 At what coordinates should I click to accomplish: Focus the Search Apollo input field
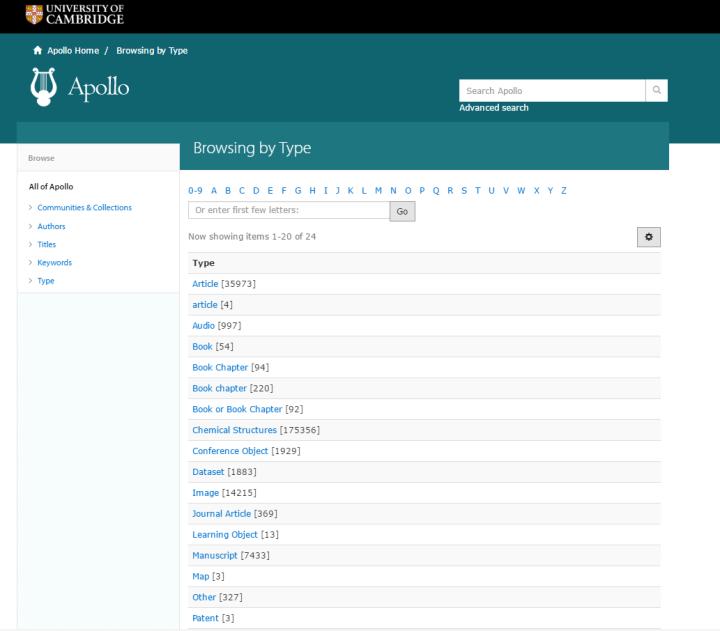pyautogui.click(x=551, y=91)
